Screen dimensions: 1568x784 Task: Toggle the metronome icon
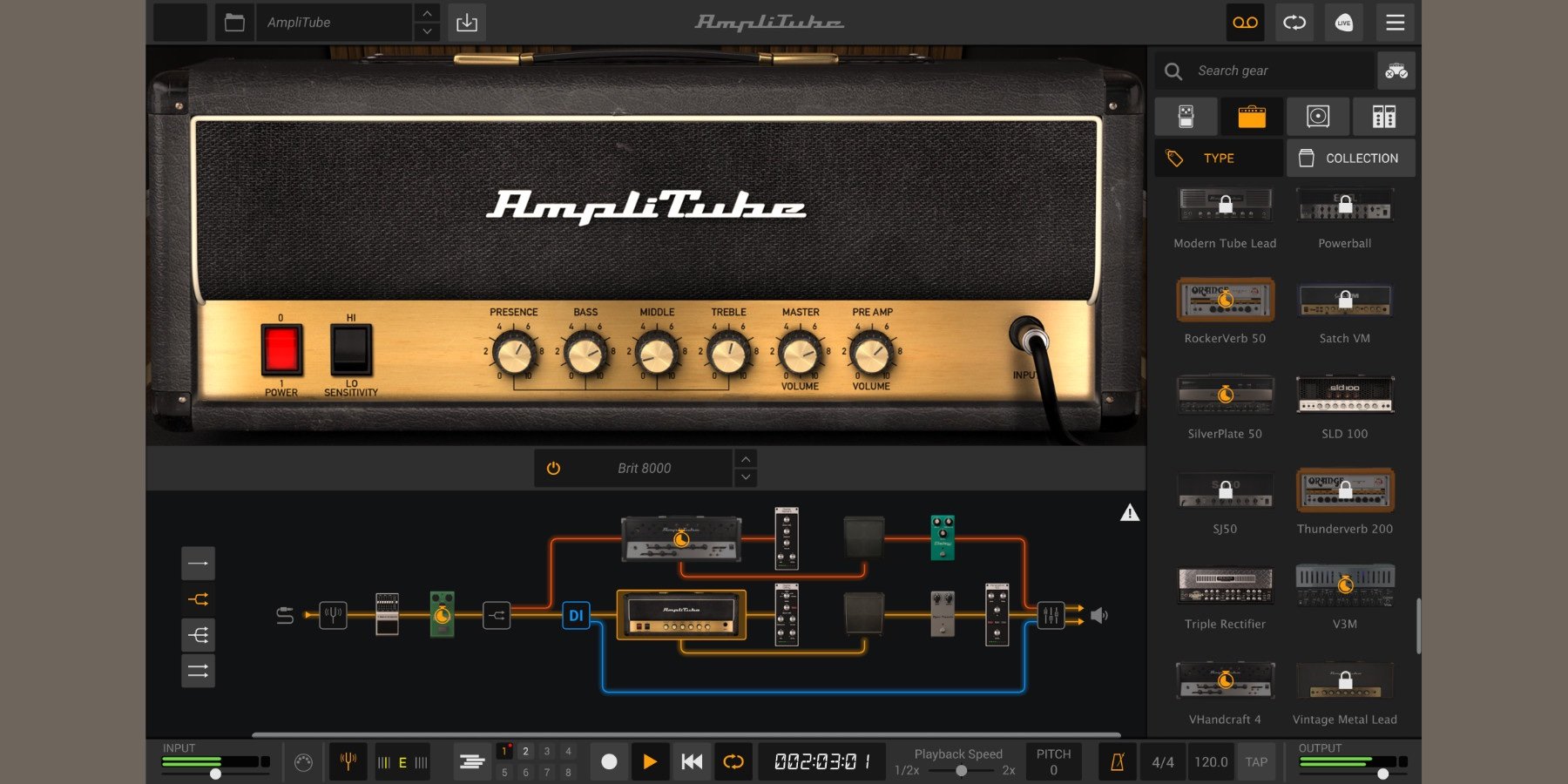coord(1117,762)
